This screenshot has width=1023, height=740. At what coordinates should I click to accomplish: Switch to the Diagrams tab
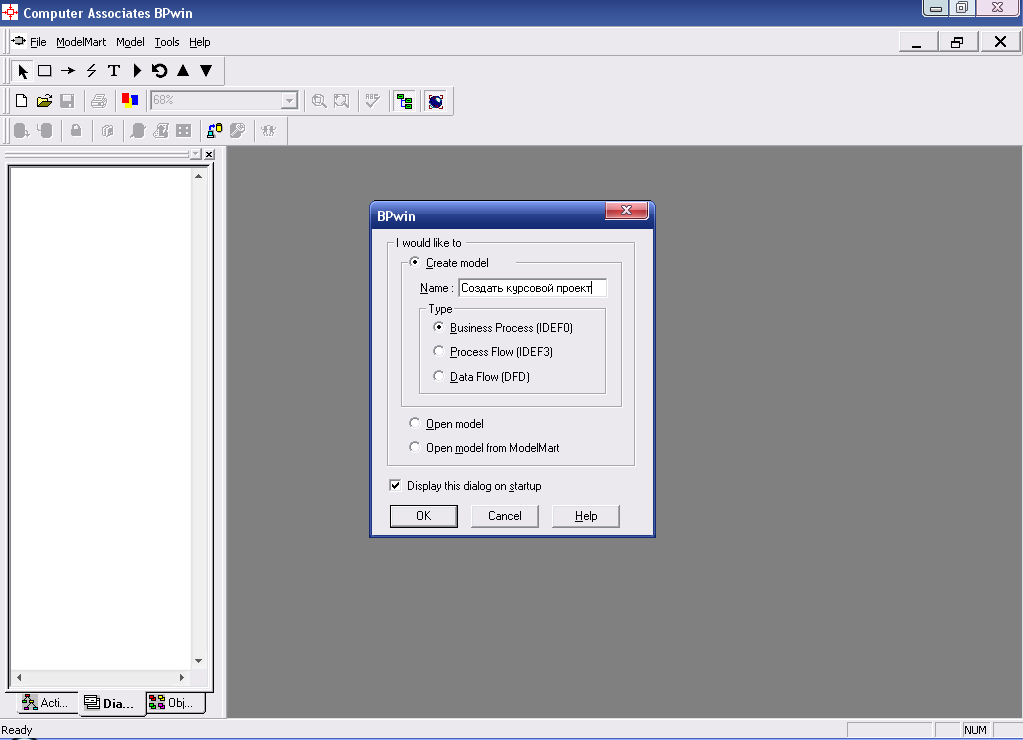tap(111, 703)
